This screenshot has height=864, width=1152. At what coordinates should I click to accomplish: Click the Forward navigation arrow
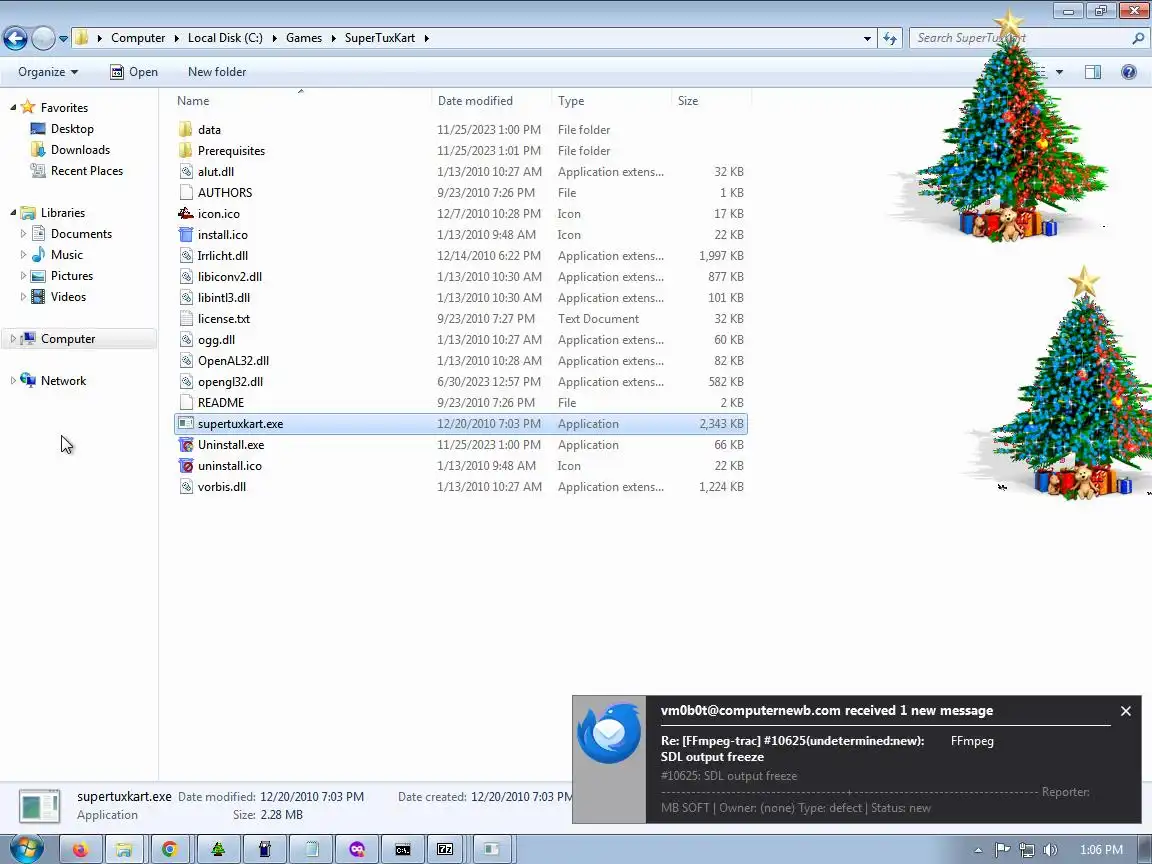(43, 38)
